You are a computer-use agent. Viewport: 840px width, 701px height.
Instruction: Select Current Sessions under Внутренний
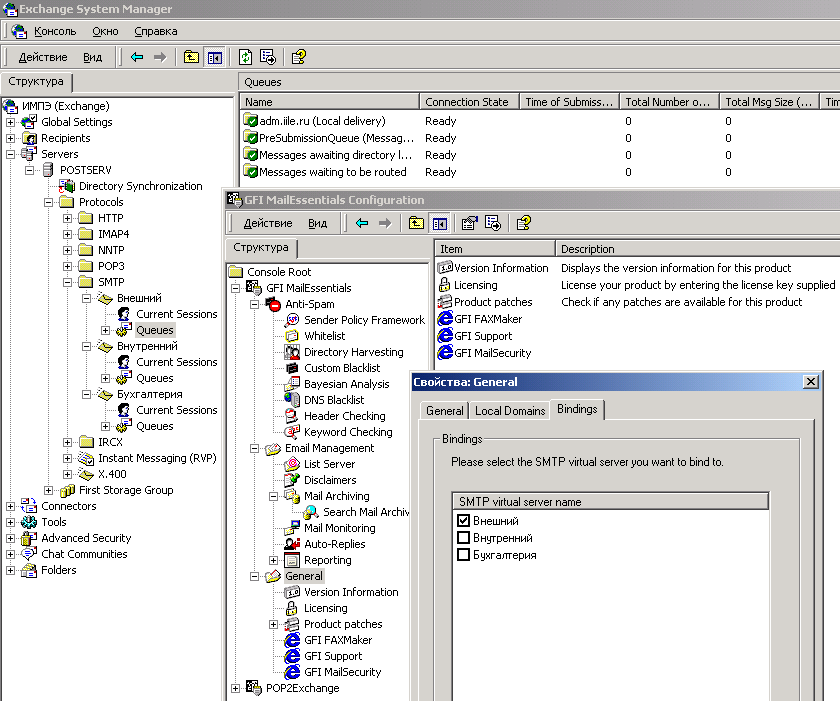tap(177, 362)
